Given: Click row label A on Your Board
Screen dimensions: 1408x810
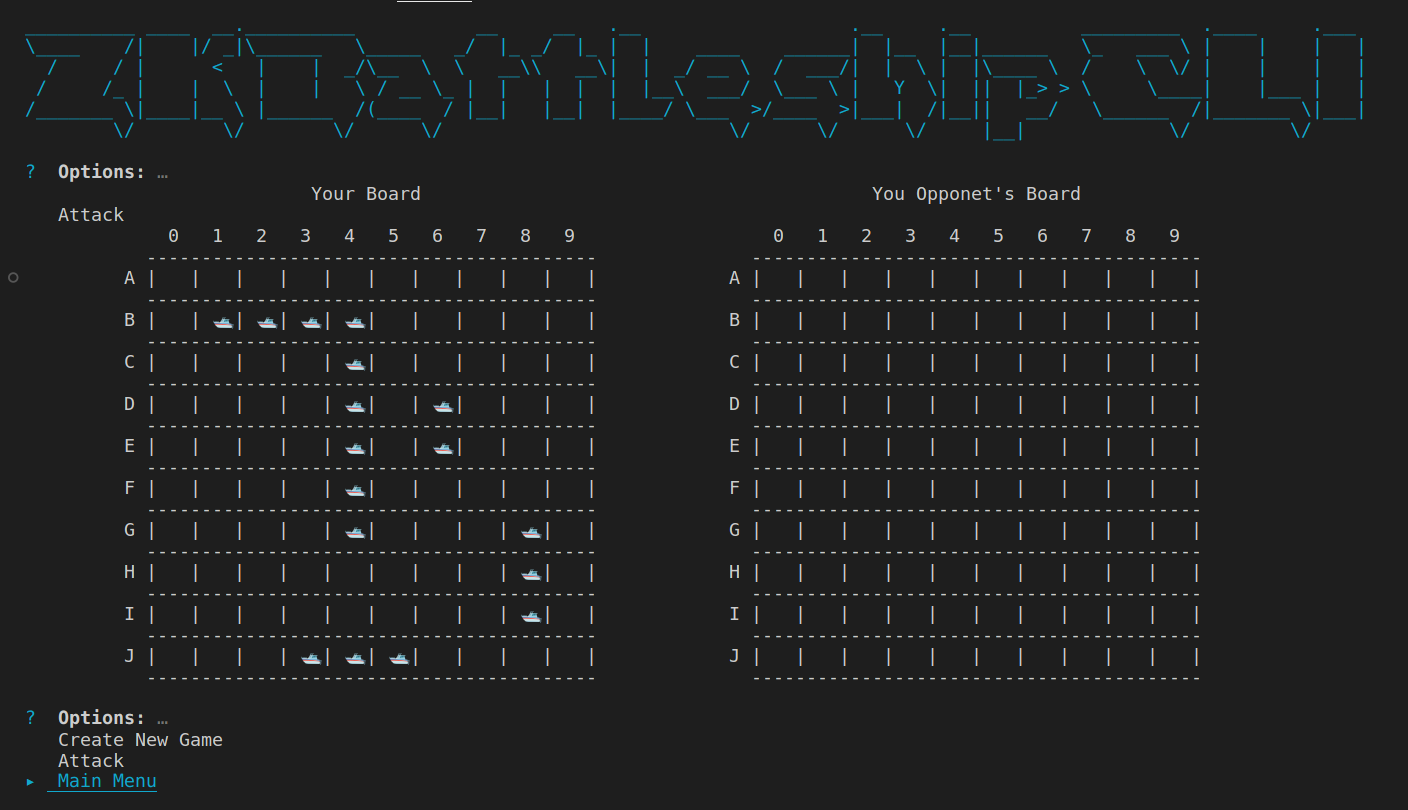Looking at the screenshot, I should 130,278.
